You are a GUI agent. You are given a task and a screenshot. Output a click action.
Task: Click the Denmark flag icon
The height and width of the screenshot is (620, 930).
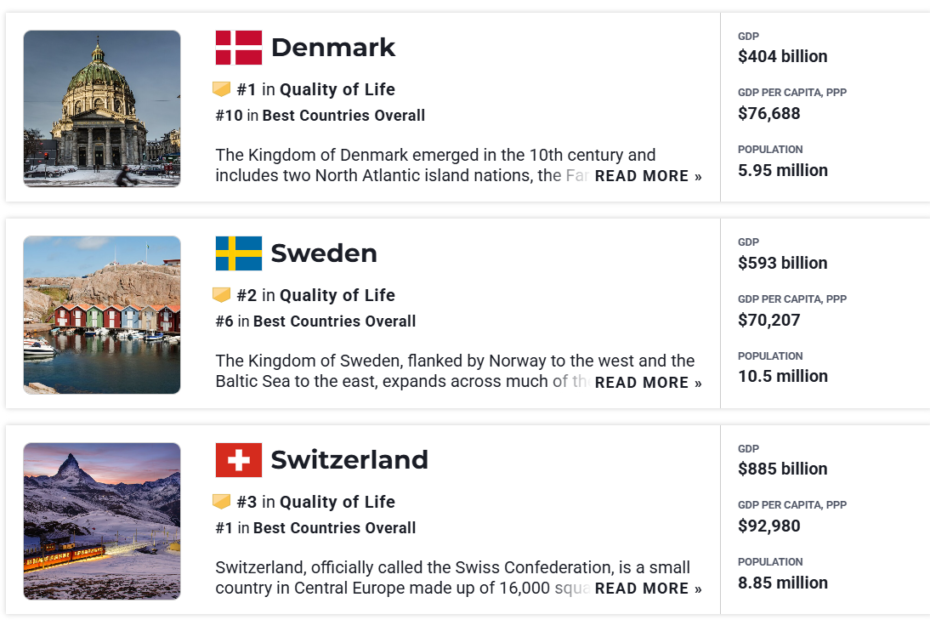click(238, 48)
